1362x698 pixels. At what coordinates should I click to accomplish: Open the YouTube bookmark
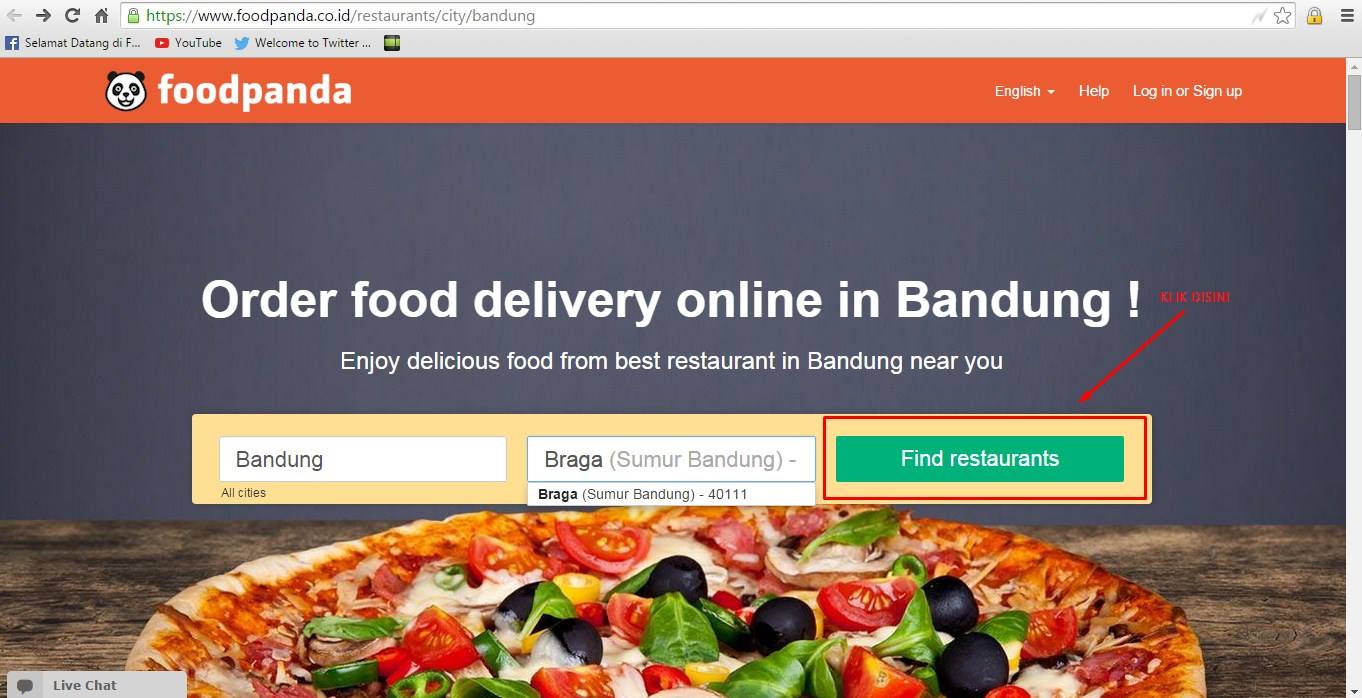click(x=188, y=43)
